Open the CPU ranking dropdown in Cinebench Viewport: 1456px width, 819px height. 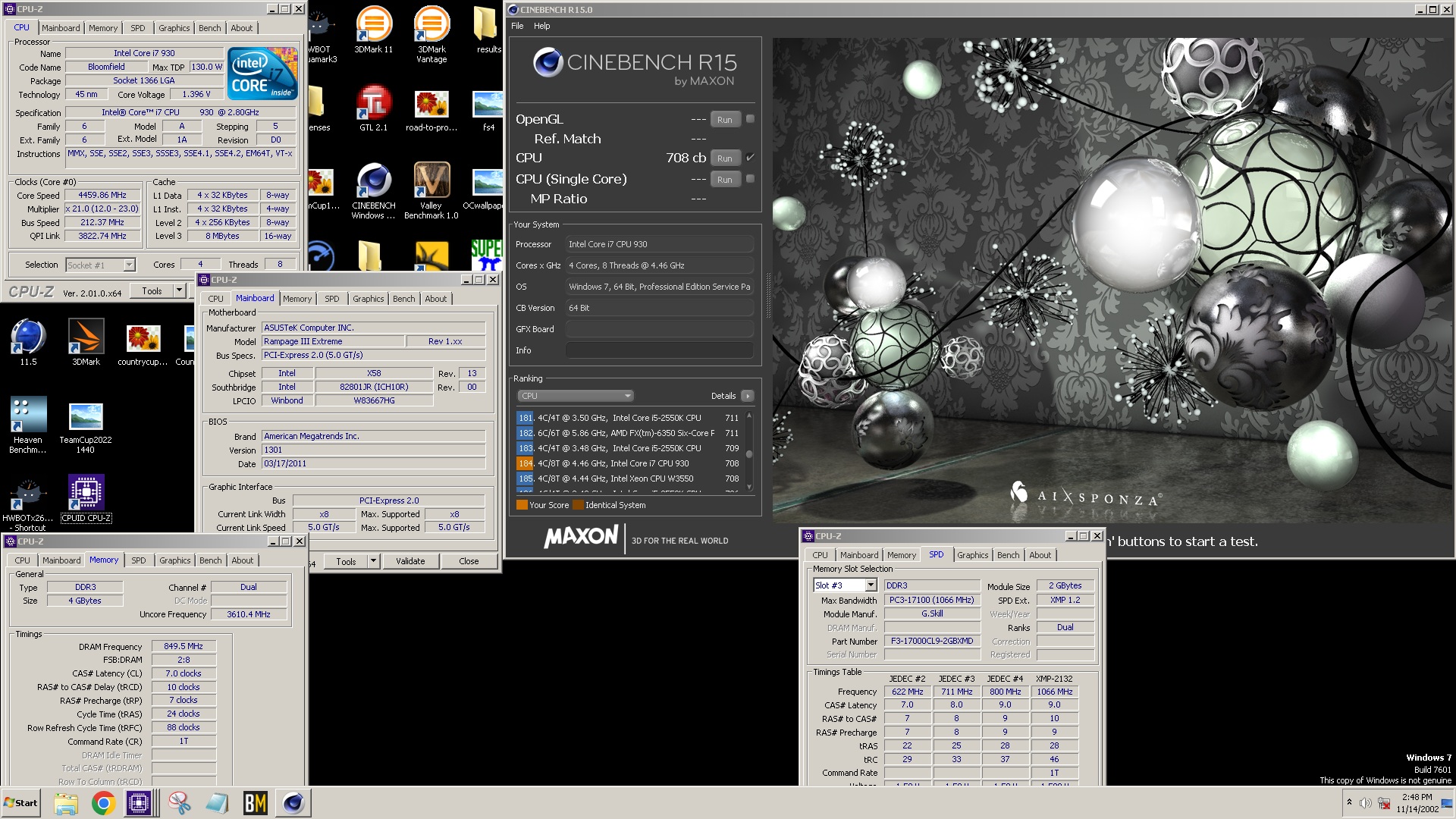[576, 396]
